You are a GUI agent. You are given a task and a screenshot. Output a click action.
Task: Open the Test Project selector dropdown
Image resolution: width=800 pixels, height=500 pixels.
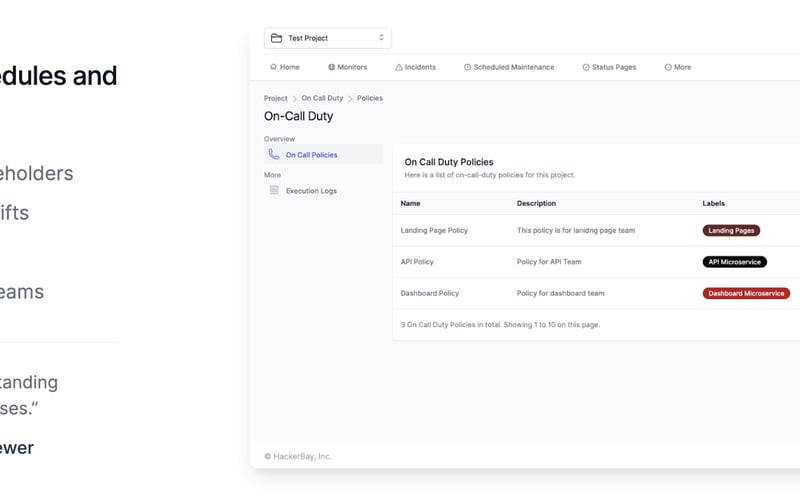tap(328, 38)
